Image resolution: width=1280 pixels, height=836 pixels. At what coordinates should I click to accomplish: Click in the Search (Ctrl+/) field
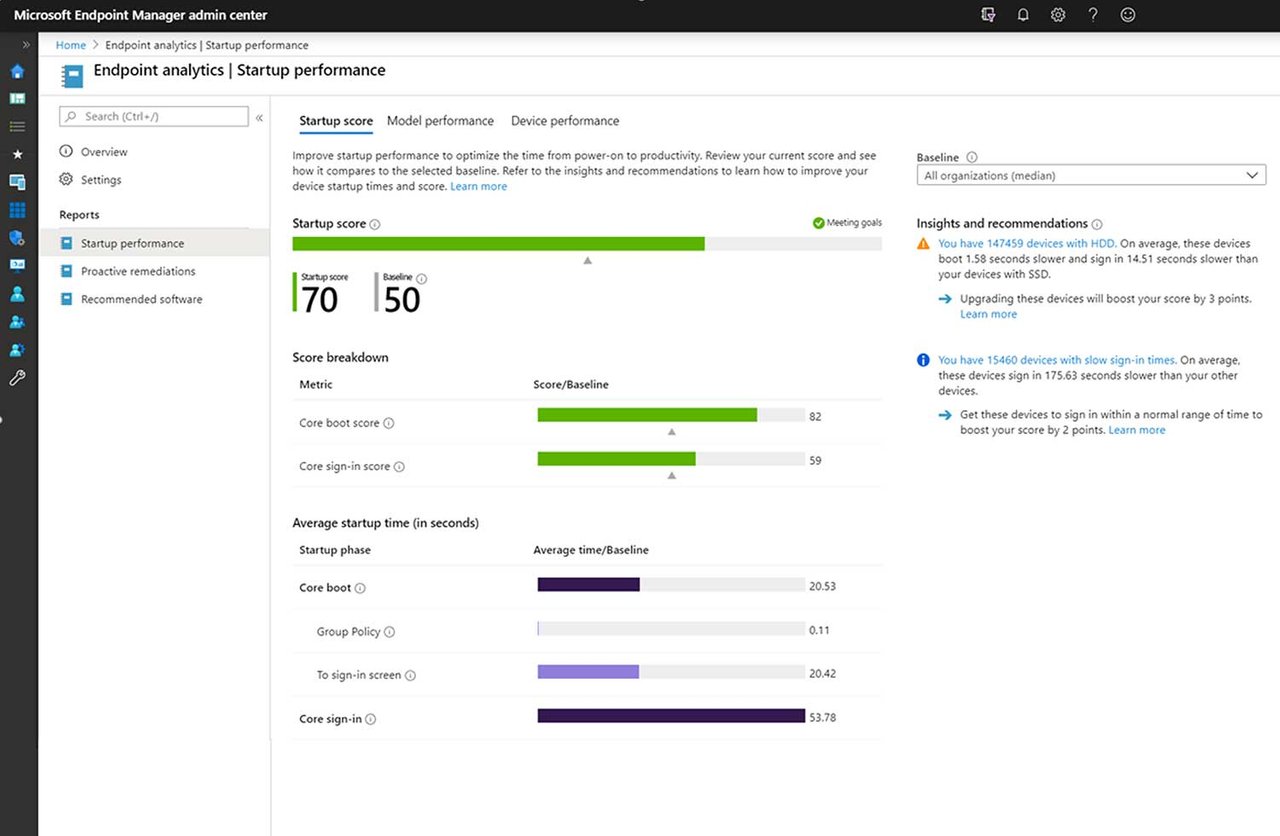pos(154,117)
